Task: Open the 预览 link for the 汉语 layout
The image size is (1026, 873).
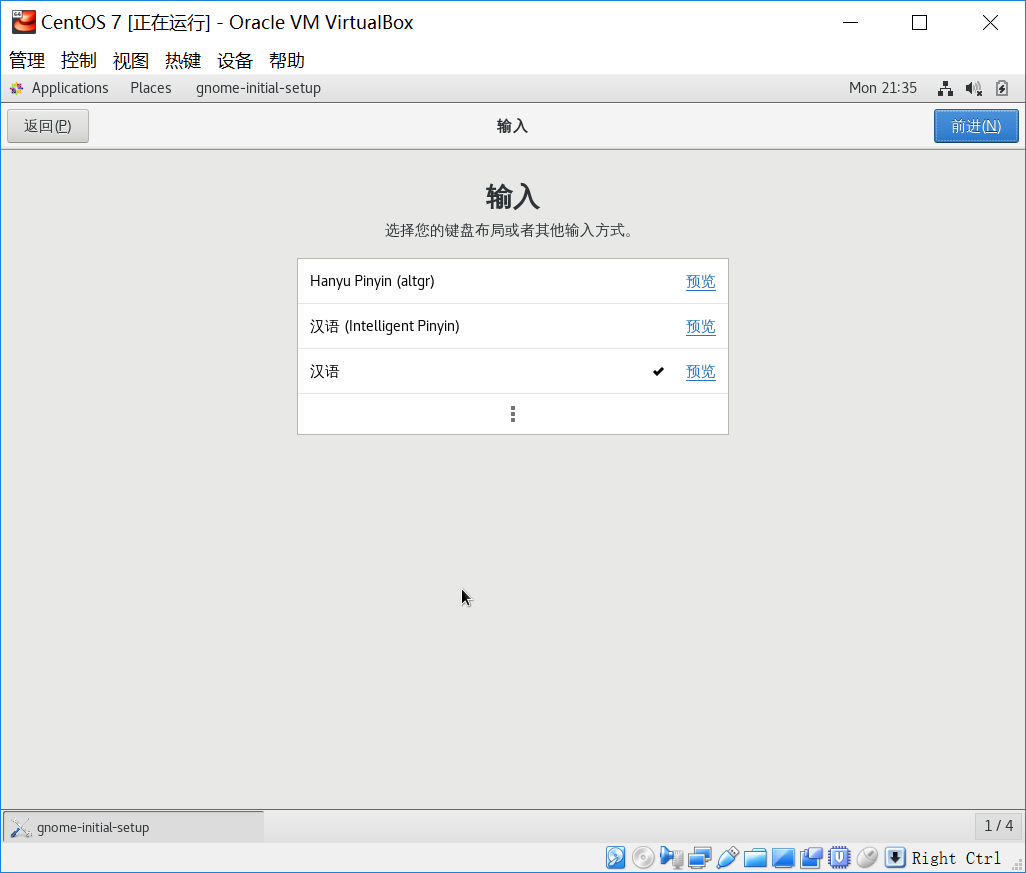Action: tap(700, 371)
